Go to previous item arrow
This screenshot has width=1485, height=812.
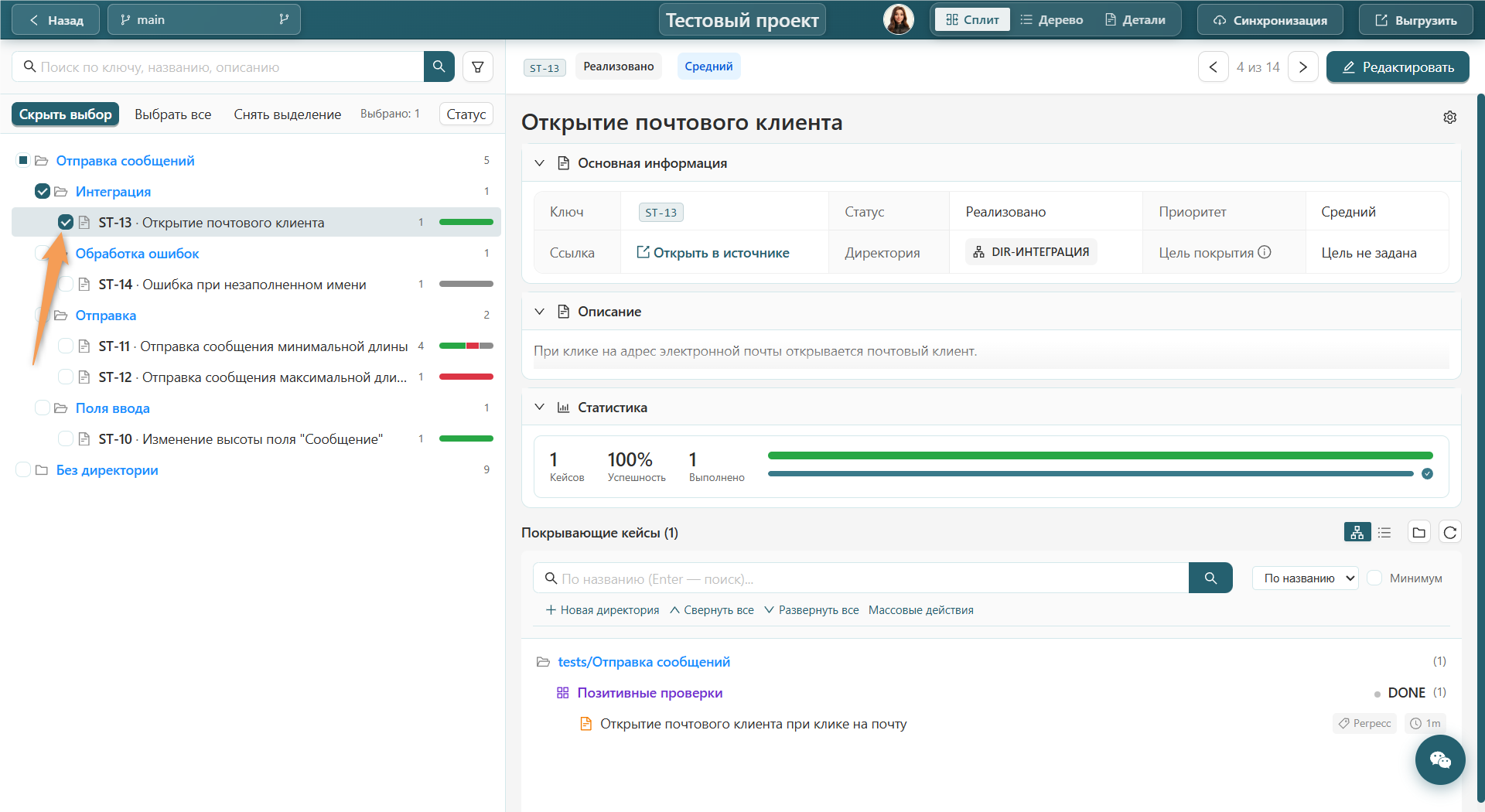(x=1213, y=67)
